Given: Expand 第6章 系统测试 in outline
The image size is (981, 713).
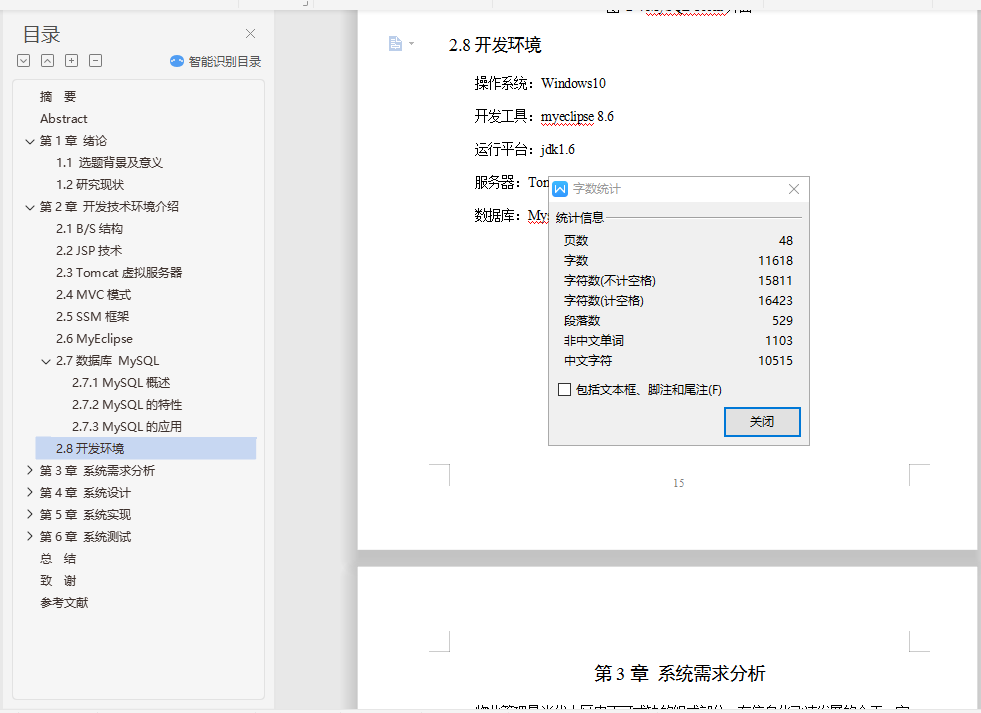Looking at the screenshot, I should coord(29,536).
